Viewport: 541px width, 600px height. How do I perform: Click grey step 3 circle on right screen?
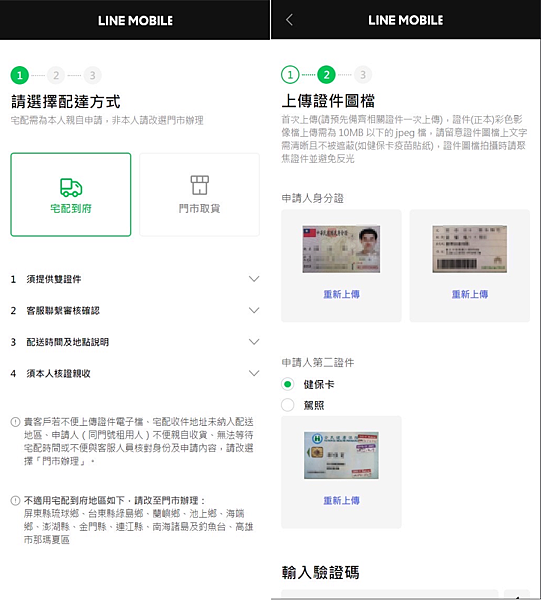tap(363, 75)
